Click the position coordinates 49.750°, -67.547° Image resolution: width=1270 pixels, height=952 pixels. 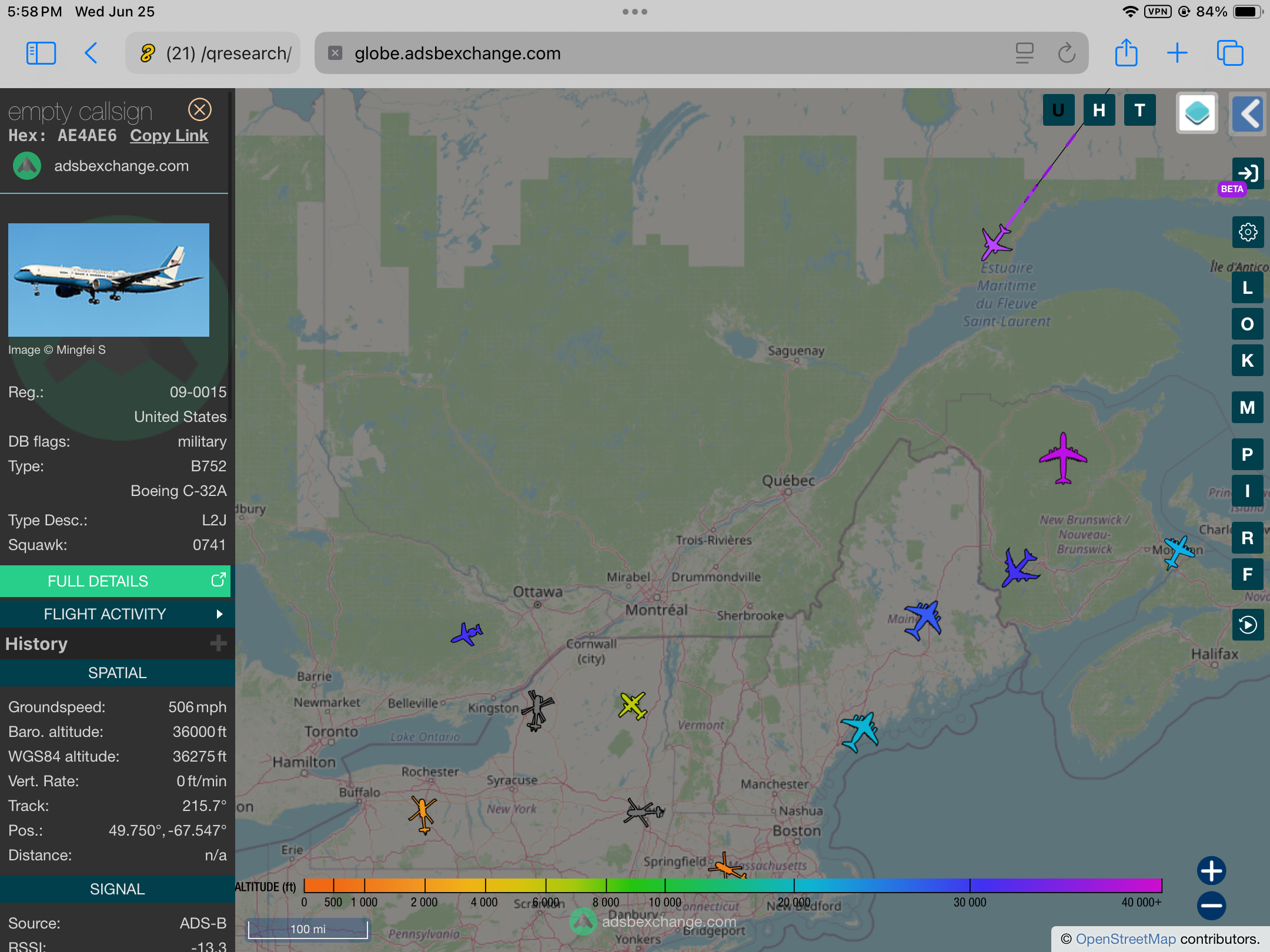pyautogui.click(x=168, y=830)
